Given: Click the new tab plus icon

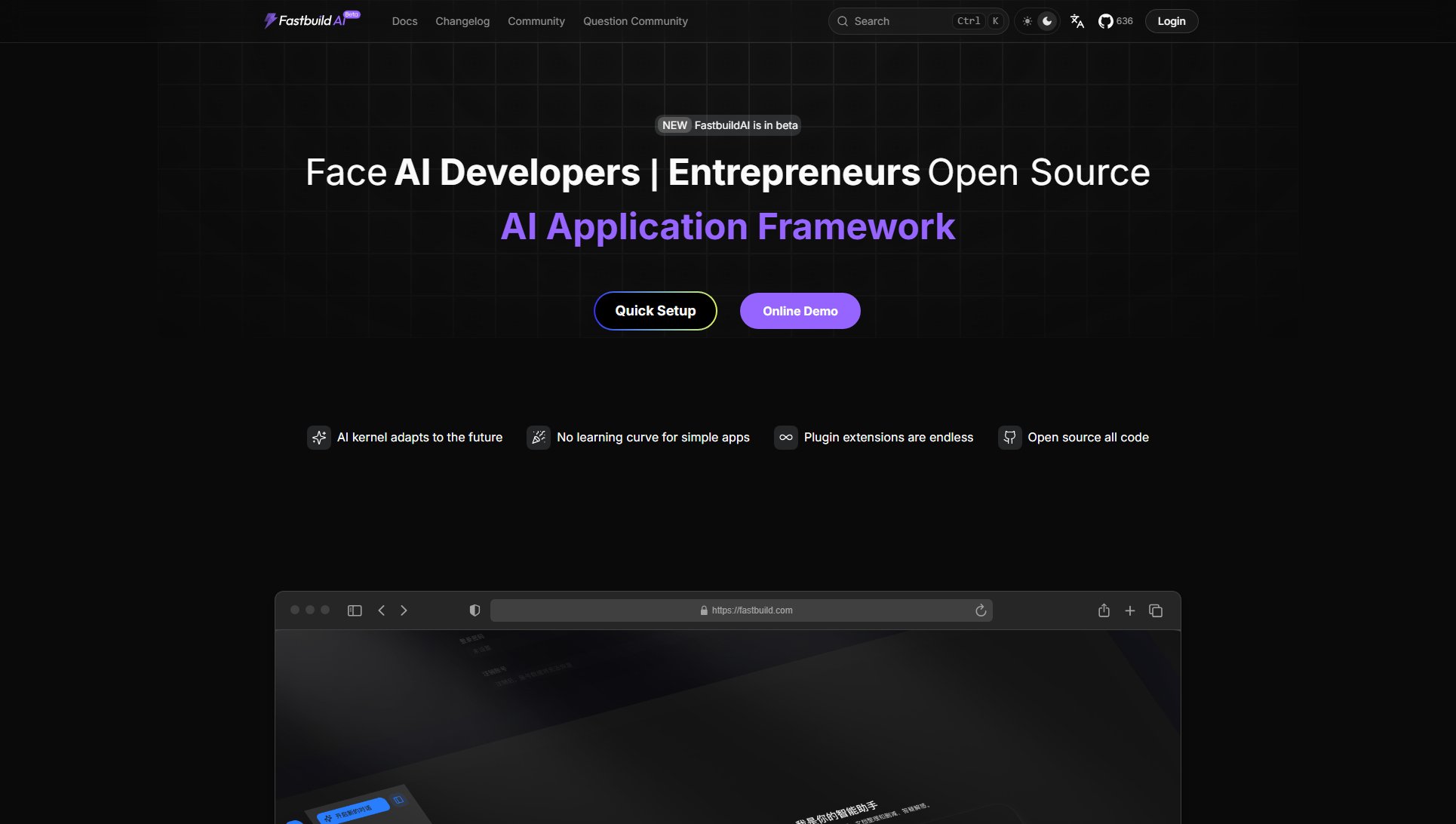Looking at the screenshot, I should click(x=1130, y=610).
